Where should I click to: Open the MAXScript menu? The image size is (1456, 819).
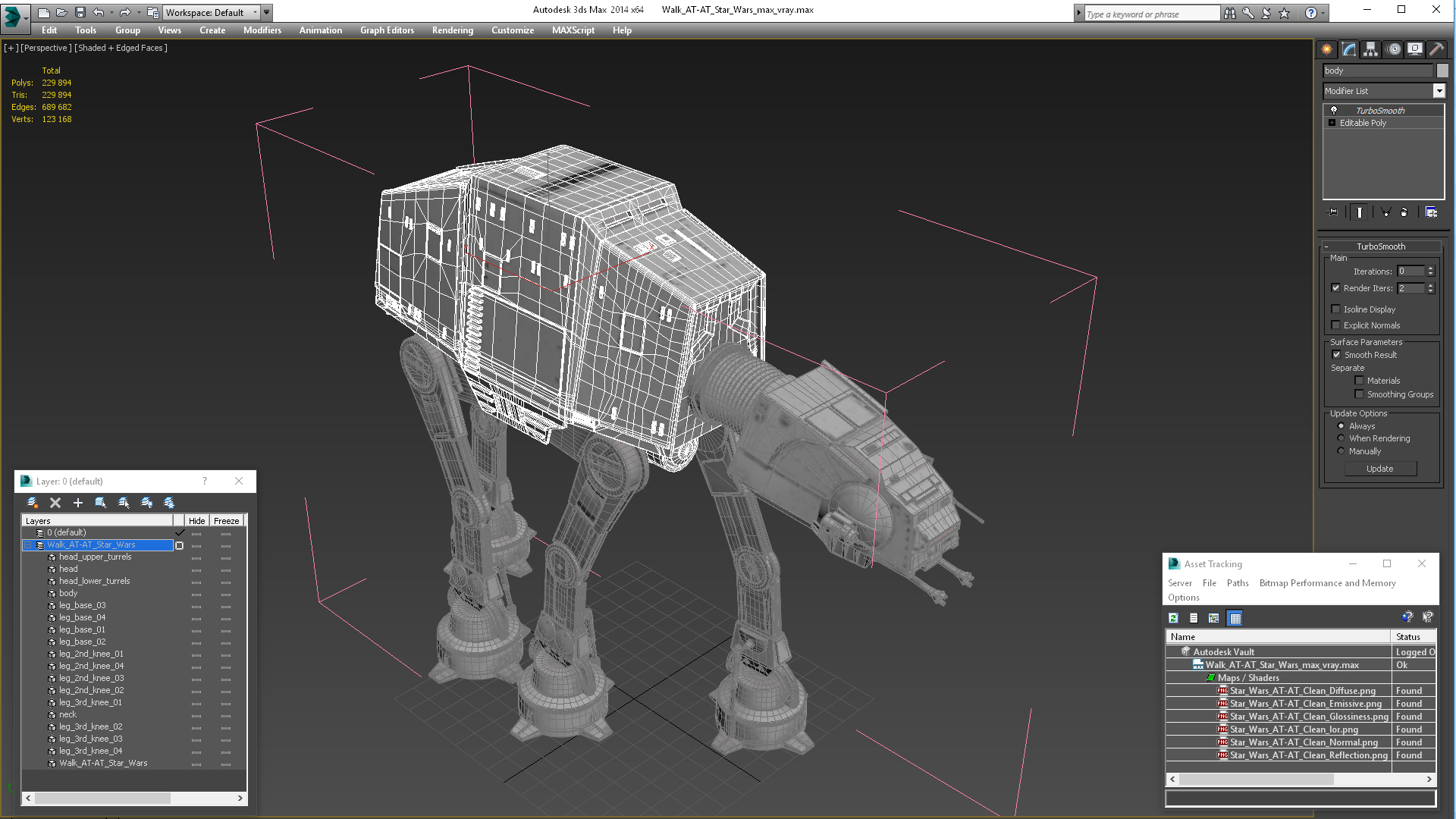[x=573, y=30]
